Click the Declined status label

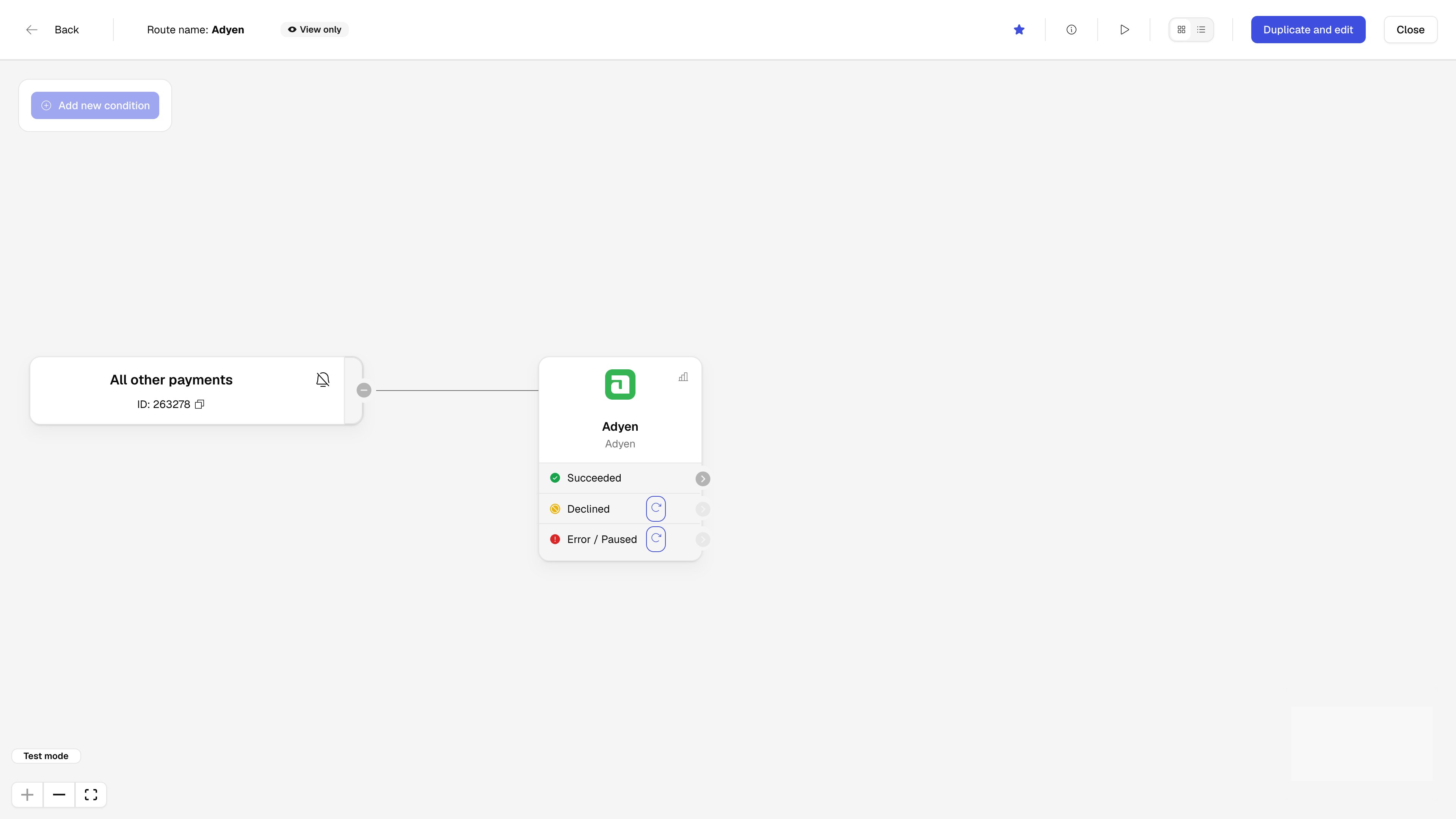(588, 509)
